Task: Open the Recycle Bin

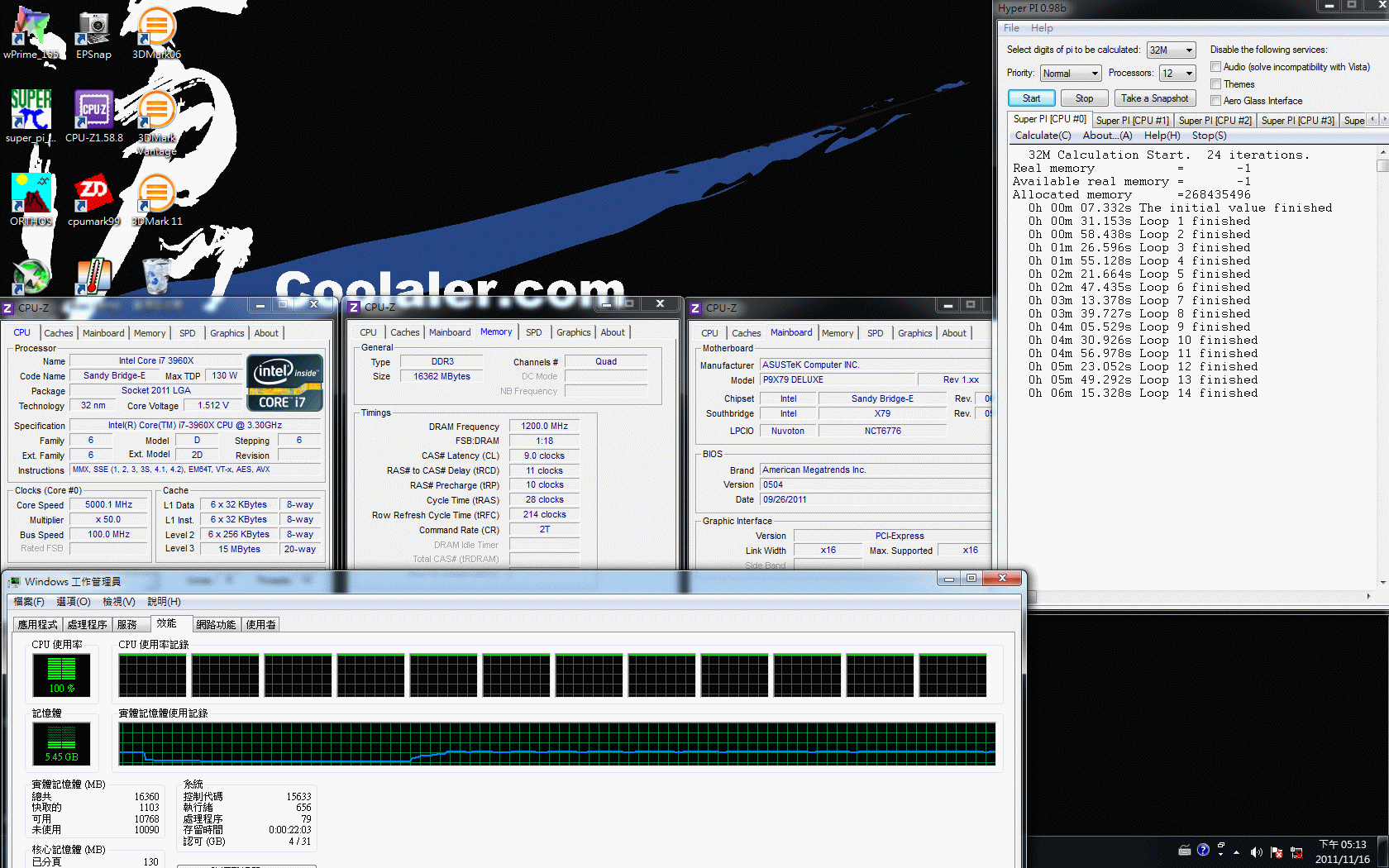Action: point(156,276)
